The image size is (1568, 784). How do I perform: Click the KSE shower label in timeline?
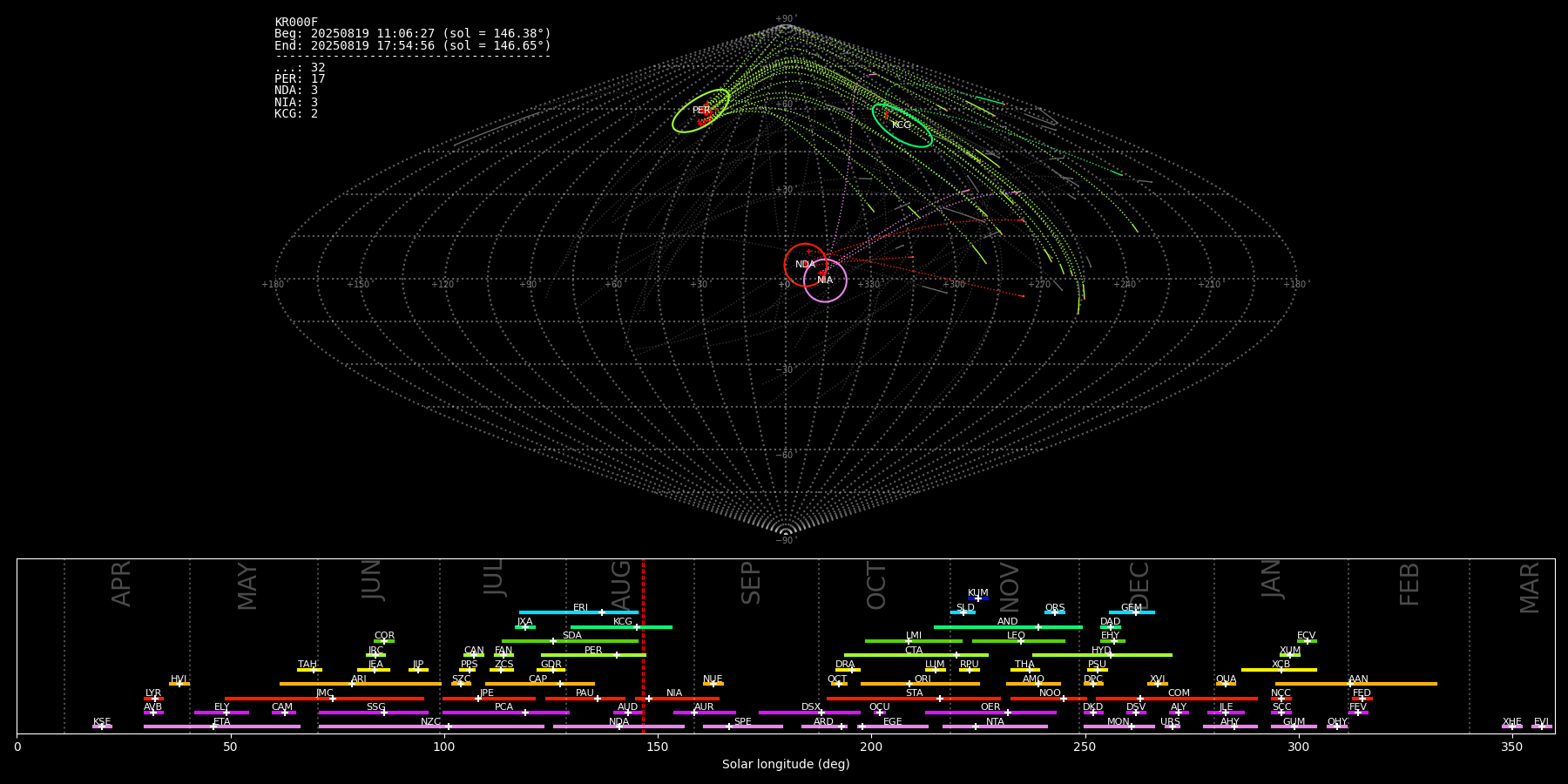(x=102, y=722)
